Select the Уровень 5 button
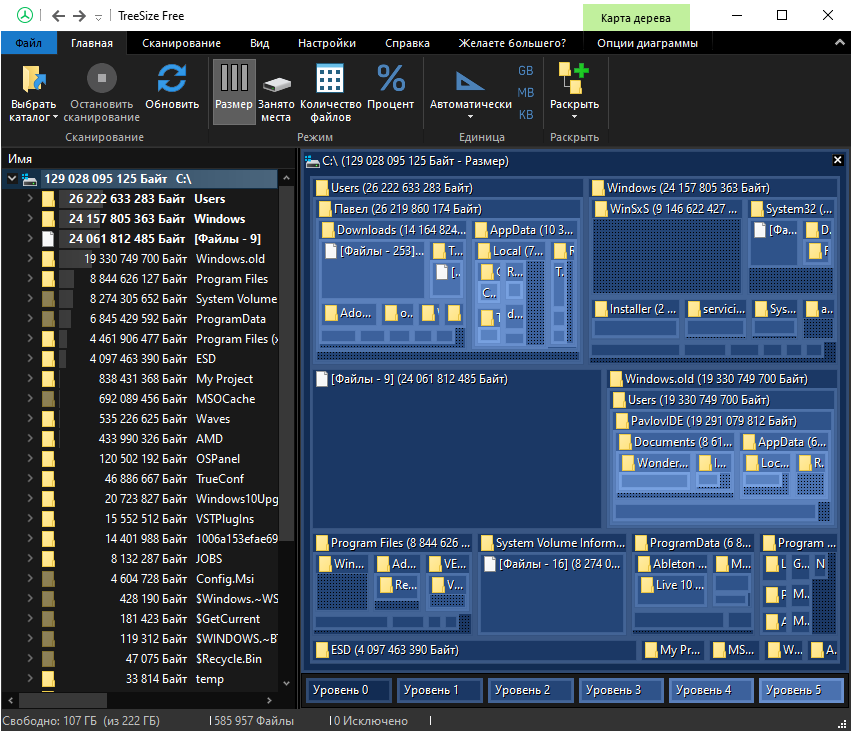 801,690
